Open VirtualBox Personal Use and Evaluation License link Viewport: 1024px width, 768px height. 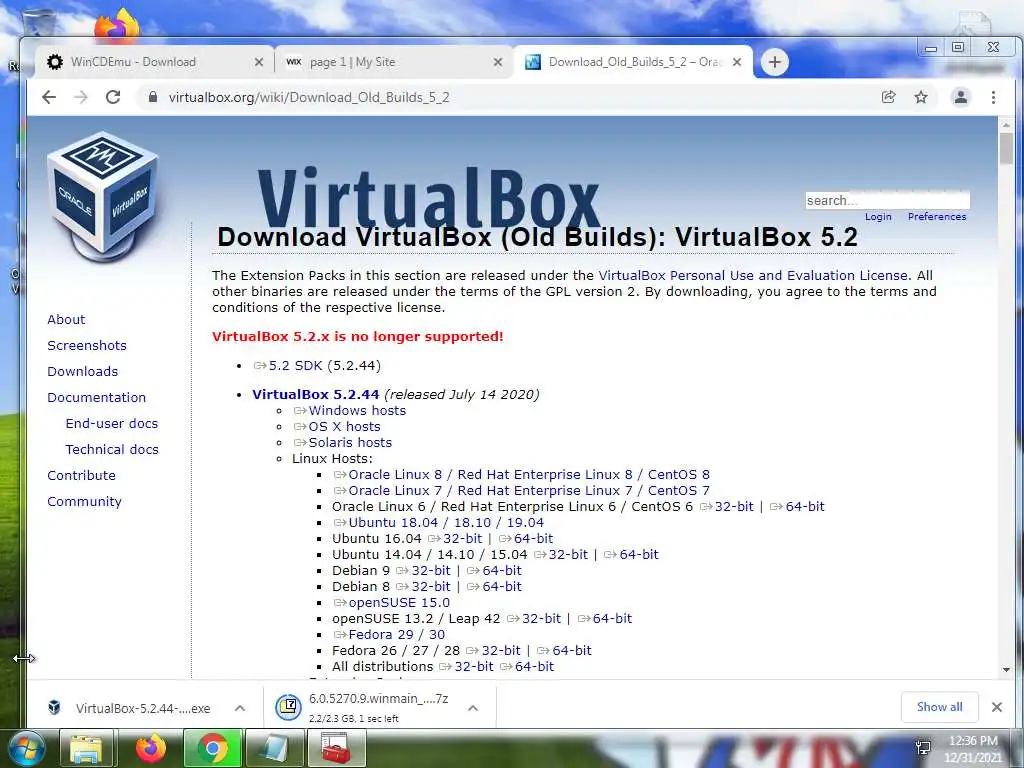pyautogui.click(x=753, y=276)
